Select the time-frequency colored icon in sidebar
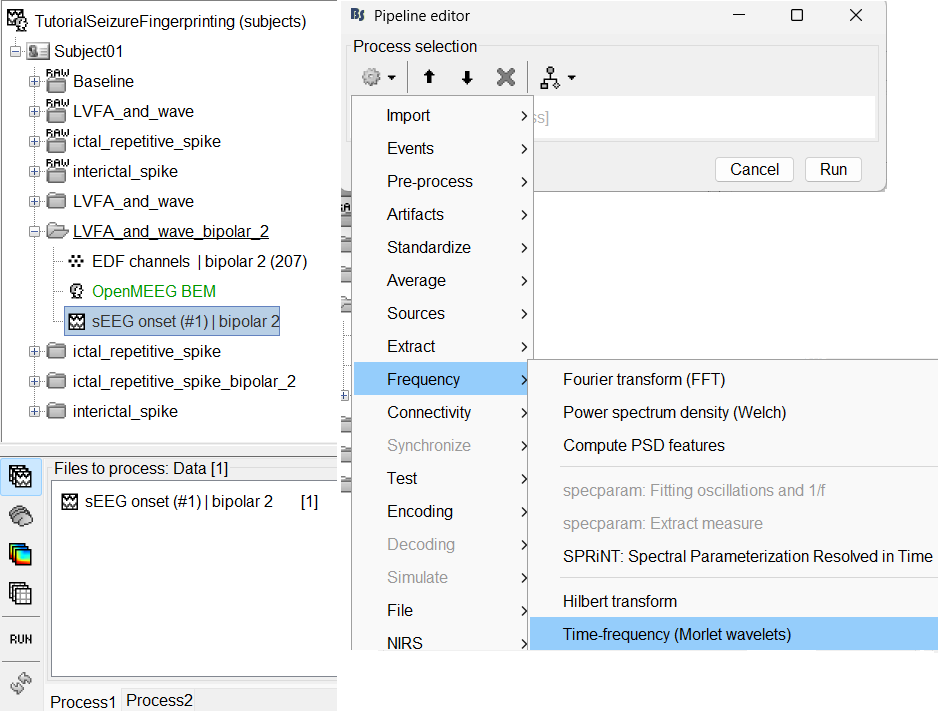938x711 pixels. coord(20,554)
